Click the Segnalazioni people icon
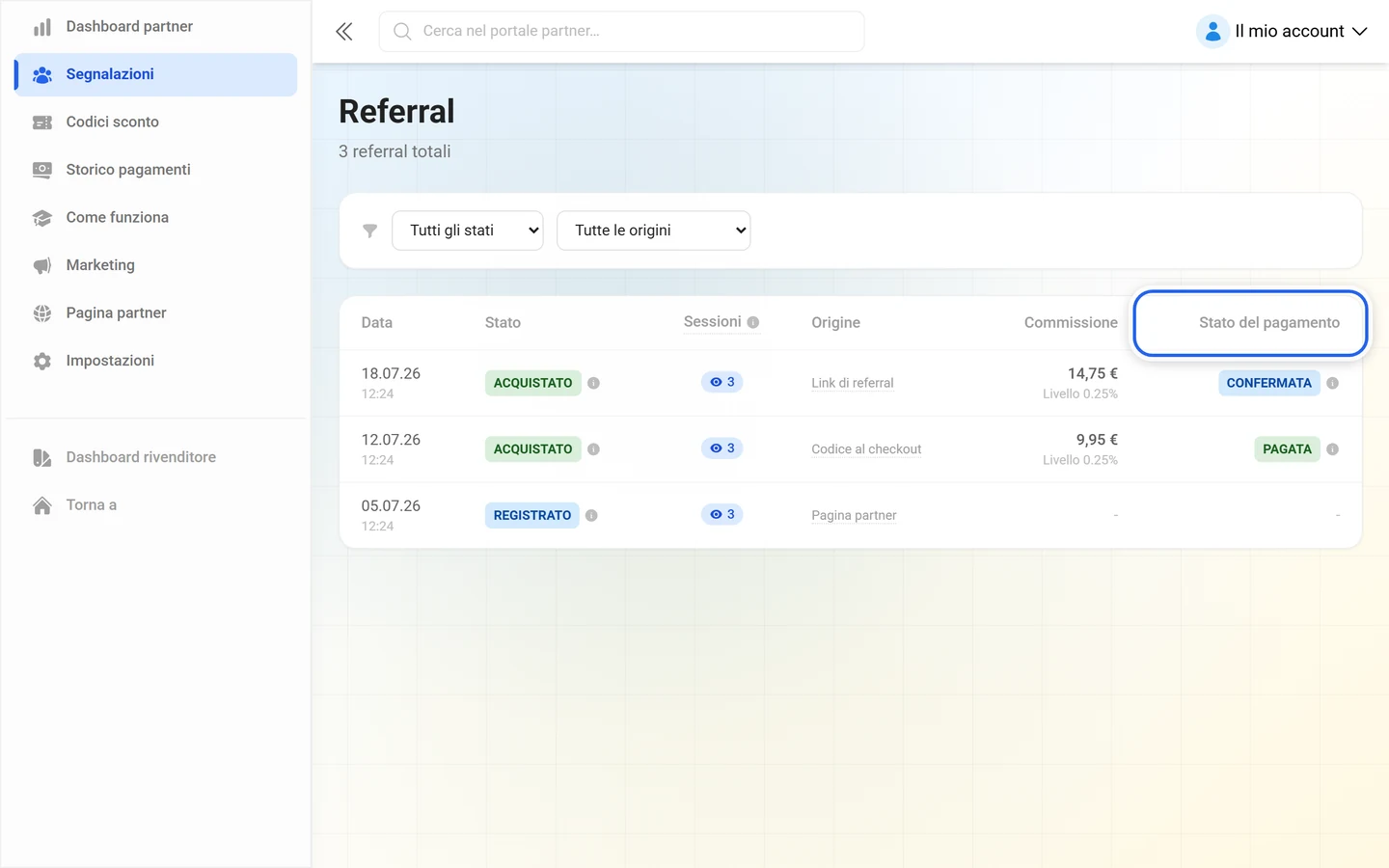1389x868 pixels. (x=42, y=74)
